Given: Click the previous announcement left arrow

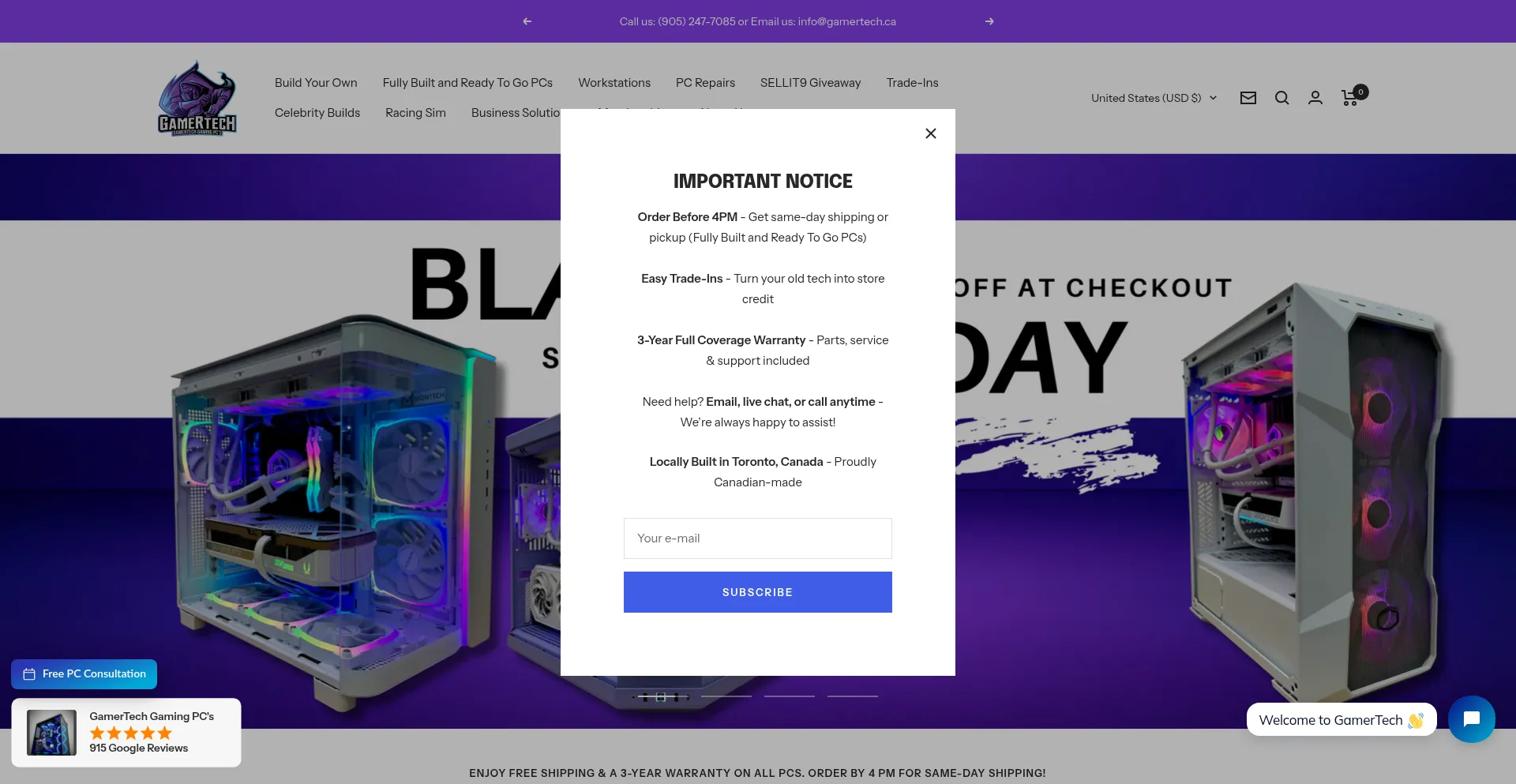Looking at the screenshot, I should tap(527, 21).
